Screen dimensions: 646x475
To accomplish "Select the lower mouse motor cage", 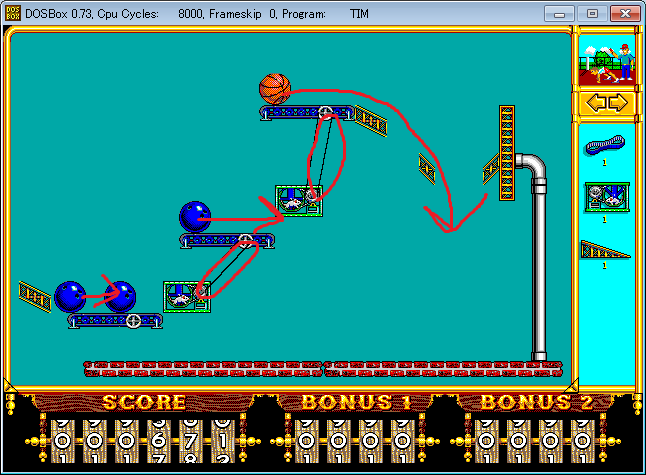I will [187, 297].
